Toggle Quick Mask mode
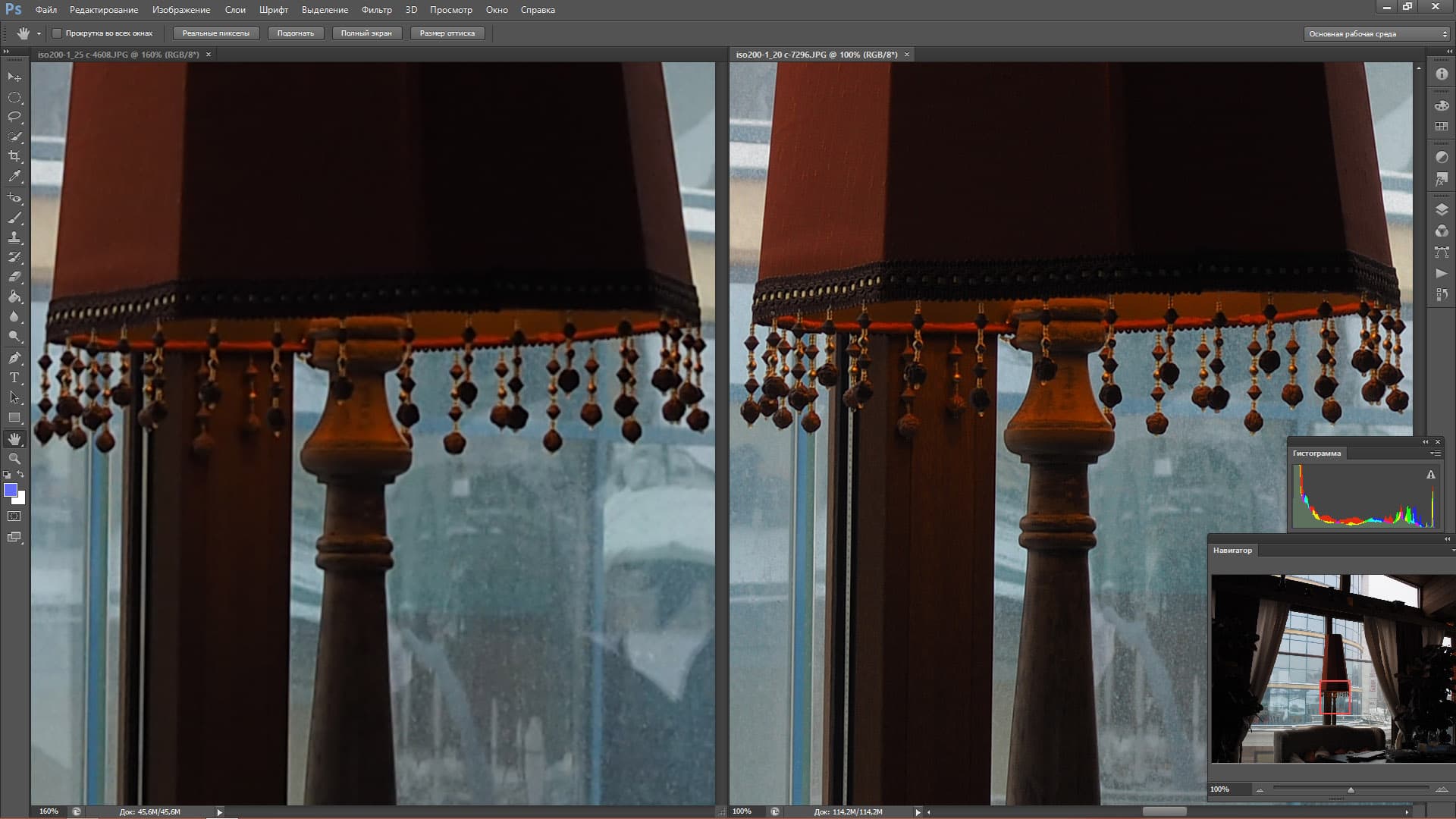 click(x=14, y=516)
